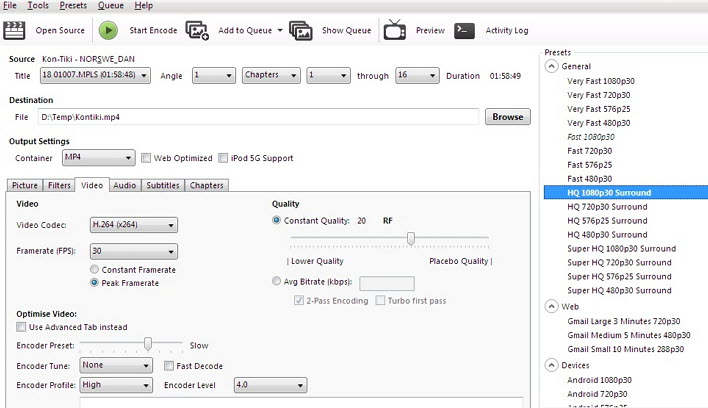The image size is (708, 408).
Task: Click the Preview label
Action: [x=430, y=30]
